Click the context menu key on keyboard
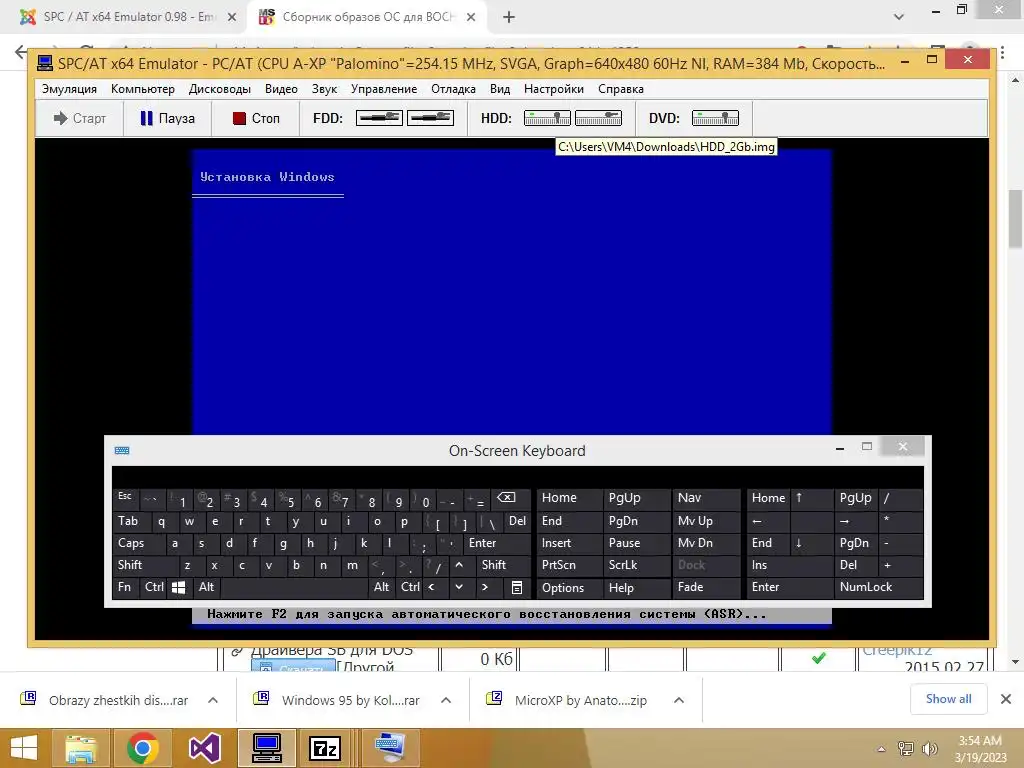The image size is (1024, 768). pyautogui.click(x=517, y=587)
